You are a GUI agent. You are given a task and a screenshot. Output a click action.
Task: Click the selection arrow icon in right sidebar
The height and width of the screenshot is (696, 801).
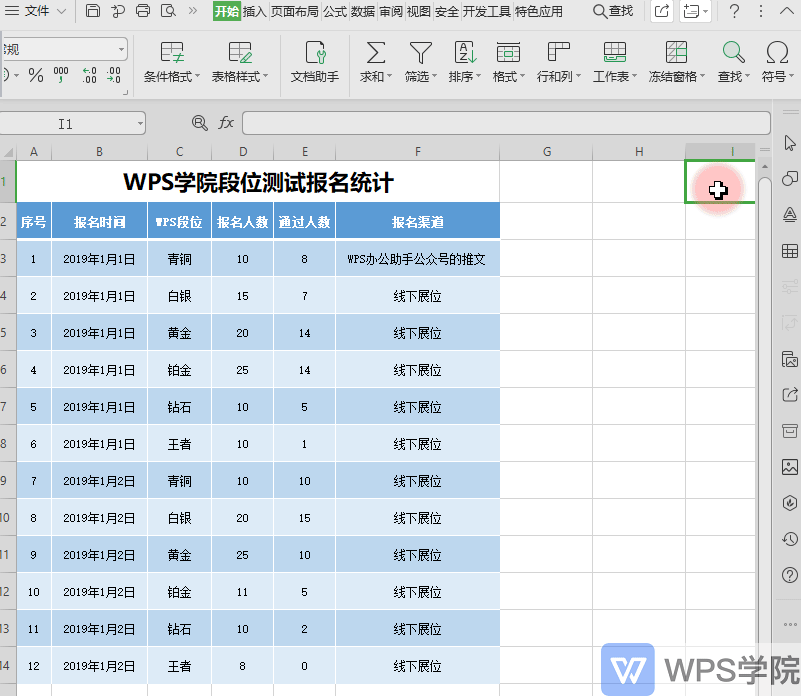click(790, 143)
